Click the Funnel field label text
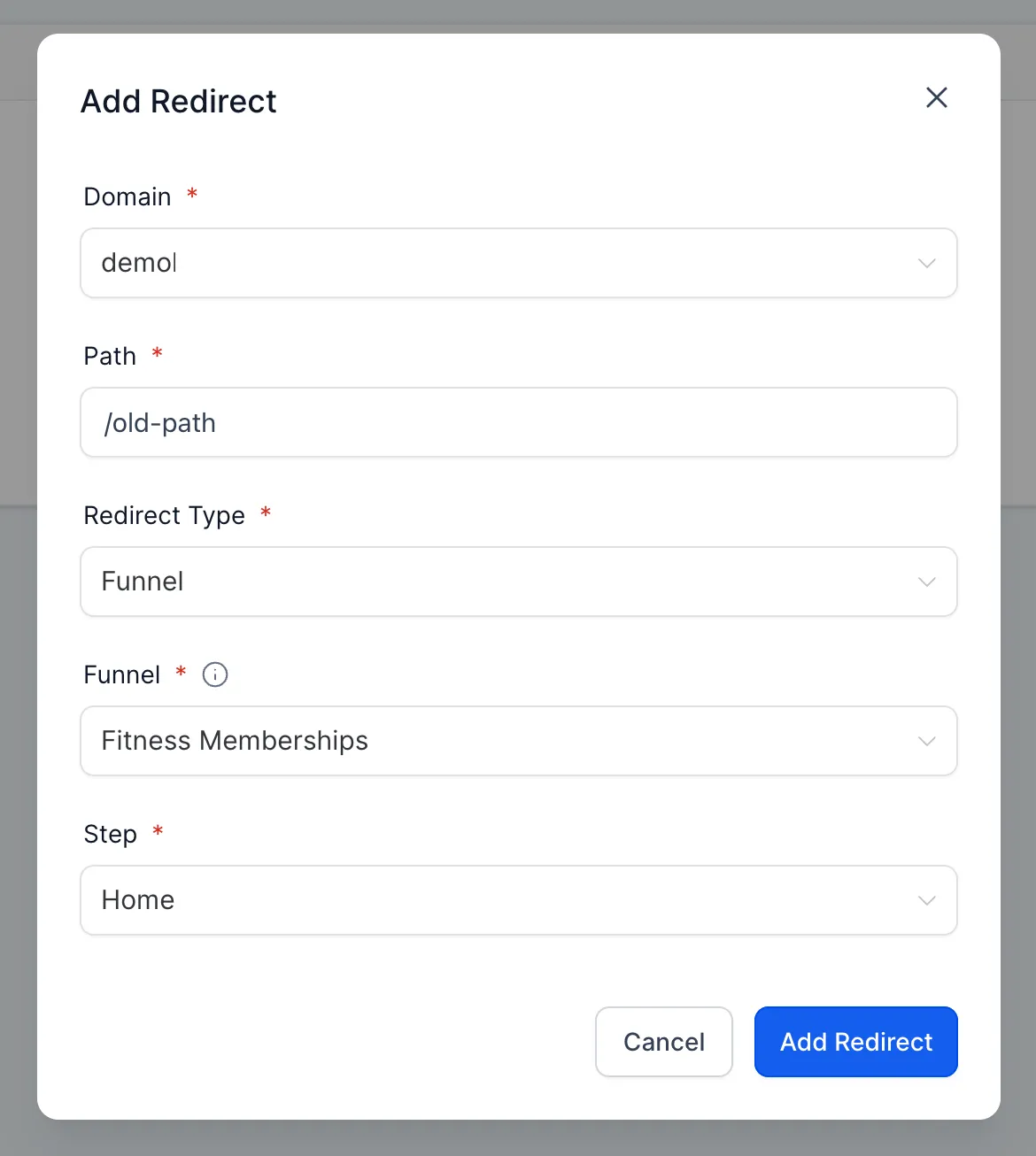1036x1156 pixels. [x=121, y=674]
